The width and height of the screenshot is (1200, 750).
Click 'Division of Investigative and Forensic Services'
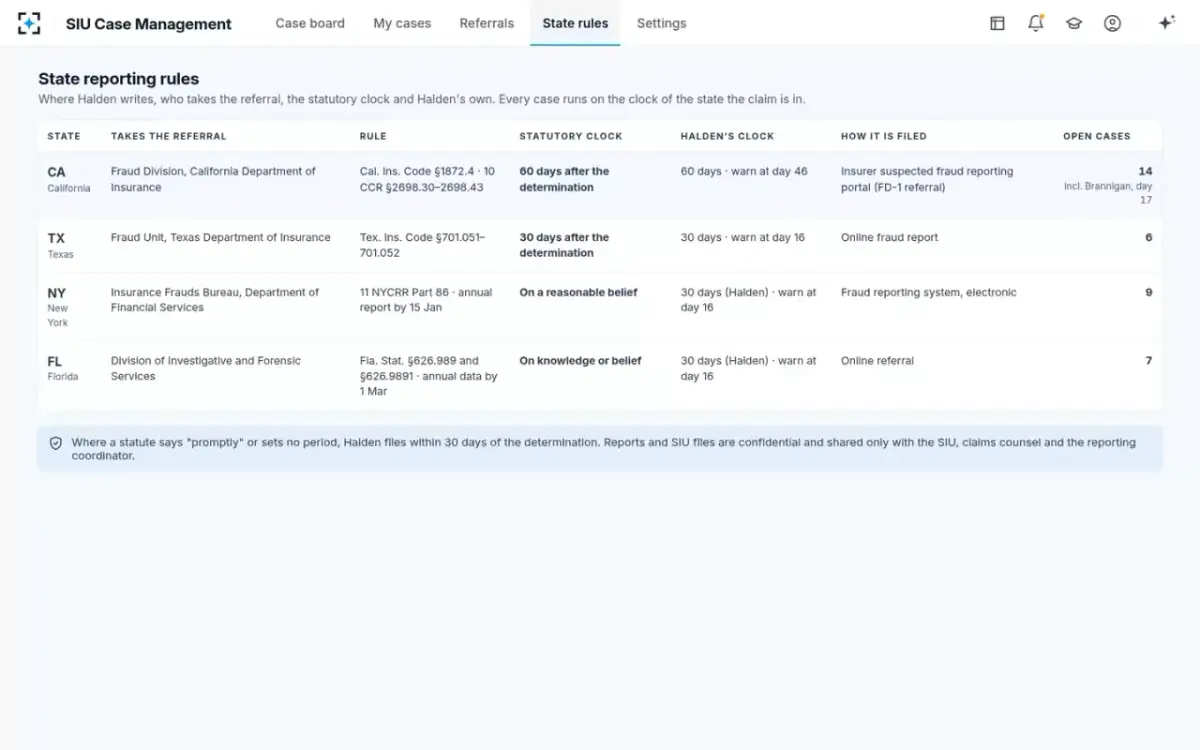pyautogui.click(x=206, y=368)
